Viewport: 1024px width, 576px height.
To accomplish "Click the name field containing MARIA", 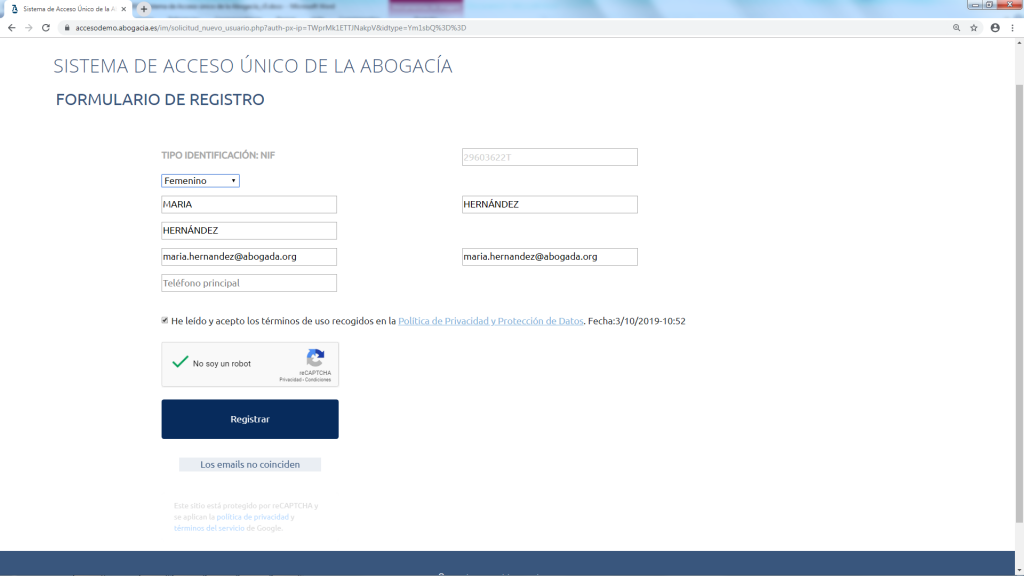I will point(249,204).
